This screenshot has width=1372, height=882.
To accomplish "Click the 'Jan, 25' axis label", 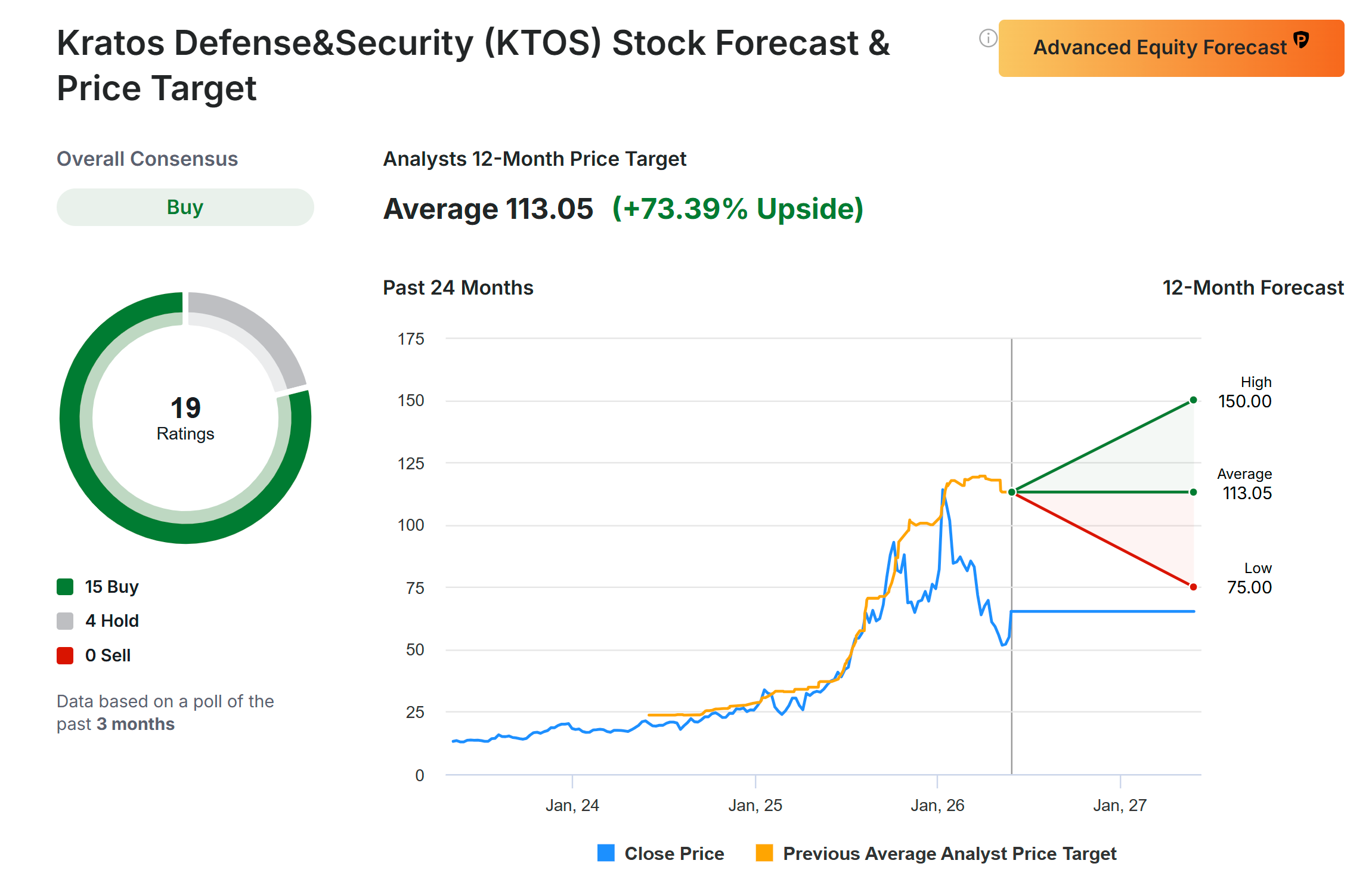I will click(x=755, y=806).
